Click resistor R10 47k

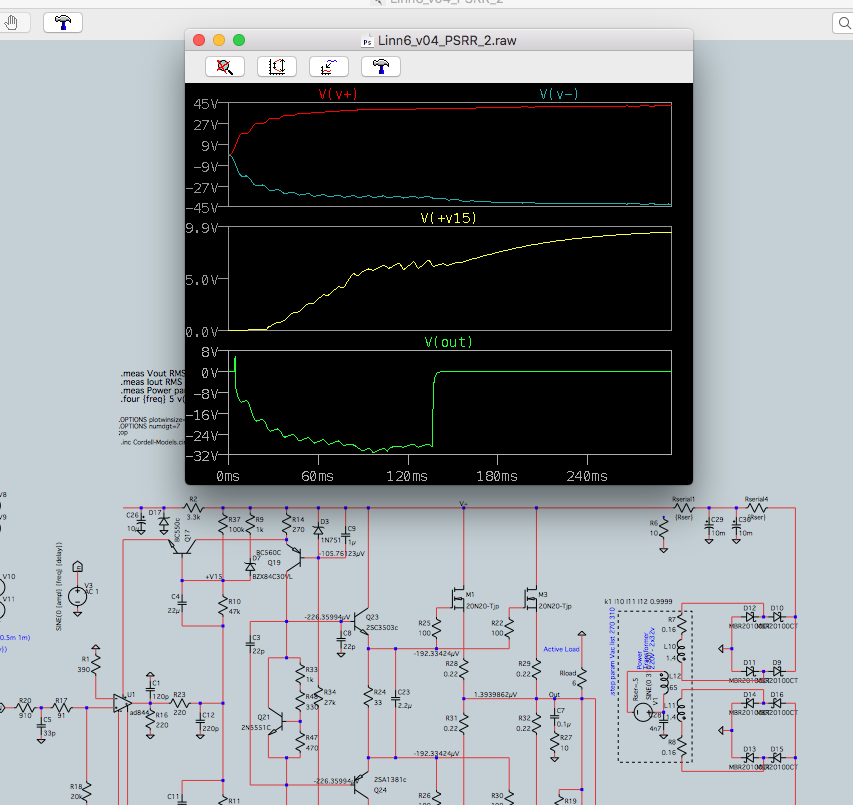click(x=223, y=606)
